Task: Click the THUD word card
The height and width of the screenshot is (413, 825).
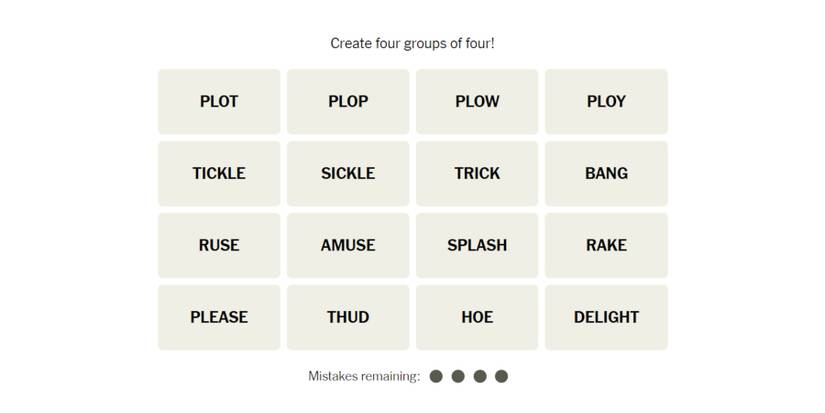Action: coord(348,317)
